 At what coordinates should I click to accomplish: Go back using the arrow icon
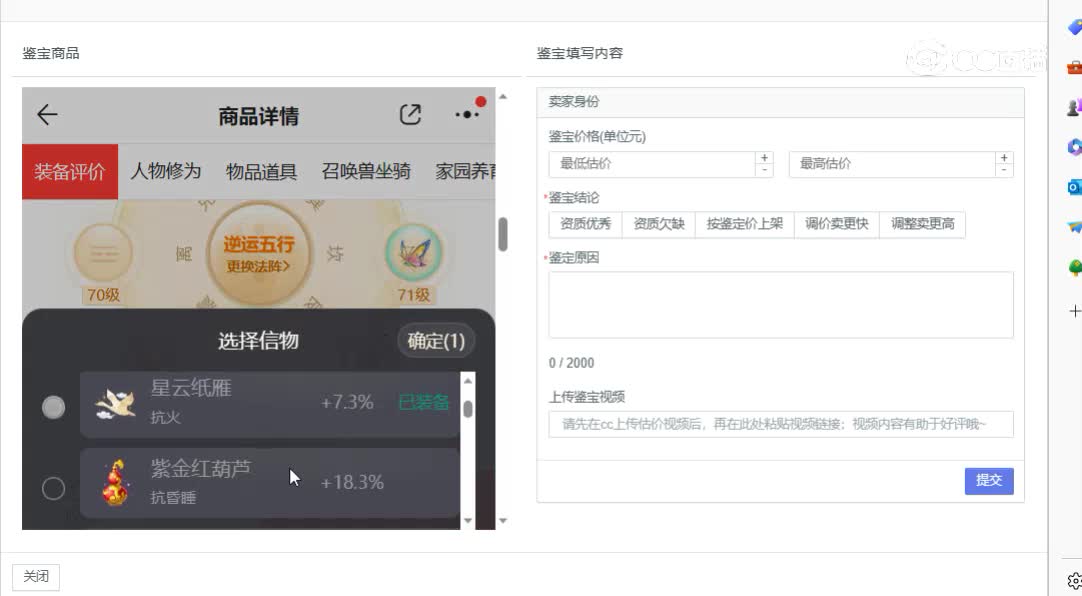pos(47,115)
